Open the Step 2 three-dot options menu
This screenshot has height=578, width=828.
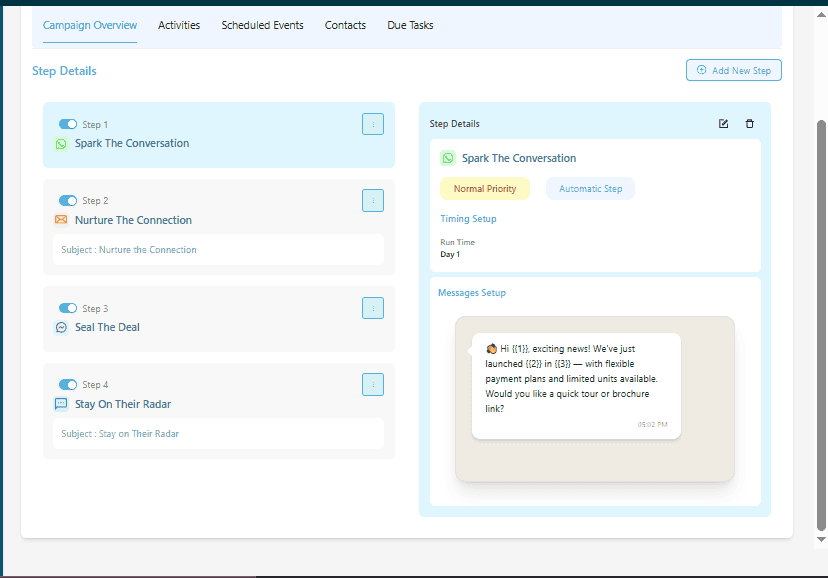[x=373, y=201]
